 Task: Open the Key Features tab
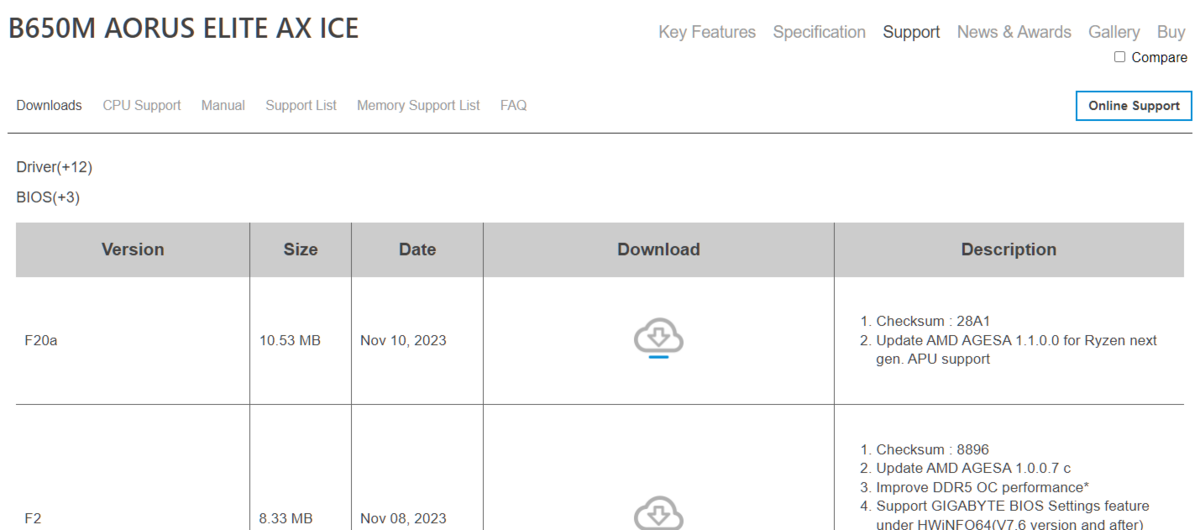tap(707, 32)
